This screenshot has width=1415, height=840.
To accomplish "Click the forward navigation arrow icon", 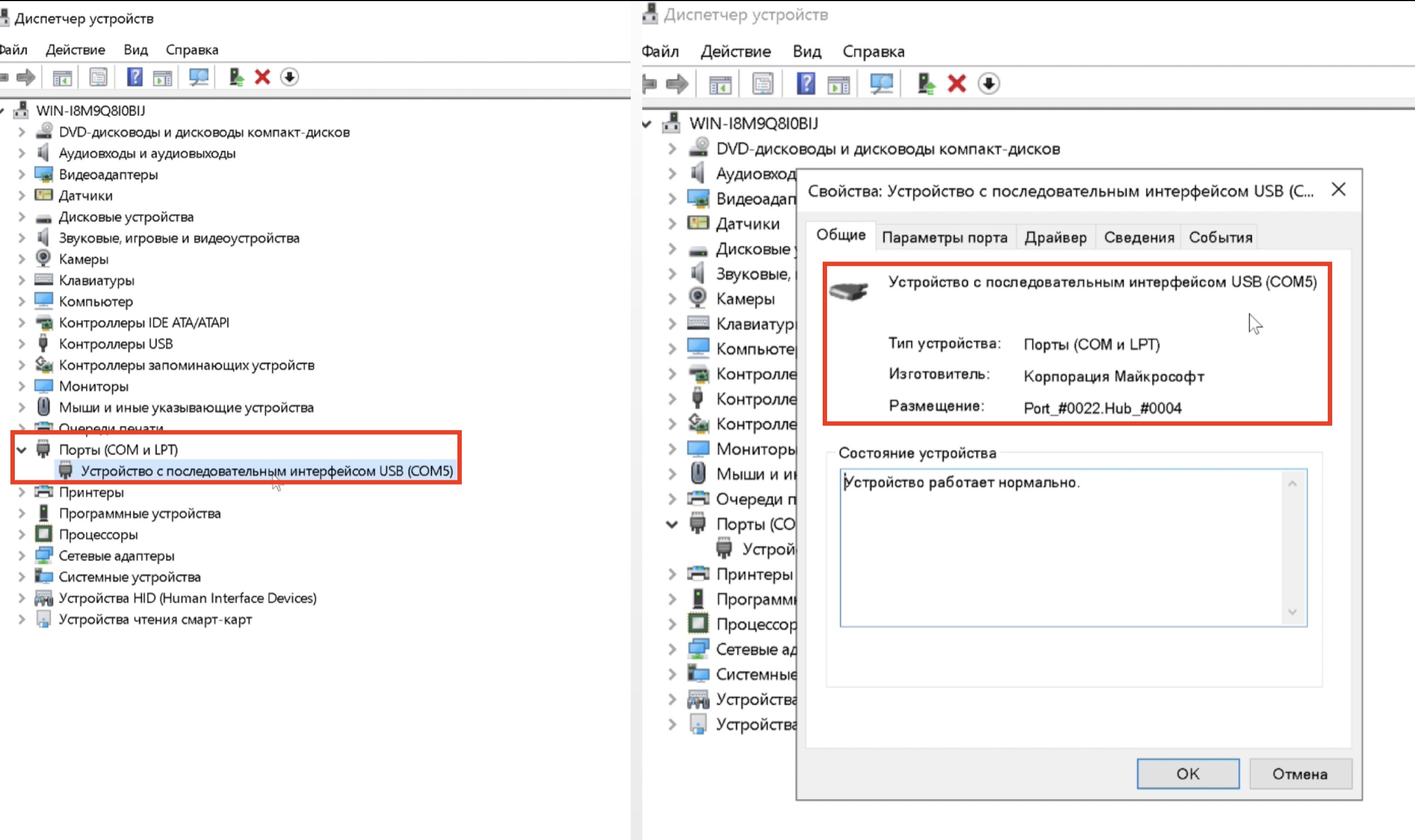I will (x=25, y=77).
